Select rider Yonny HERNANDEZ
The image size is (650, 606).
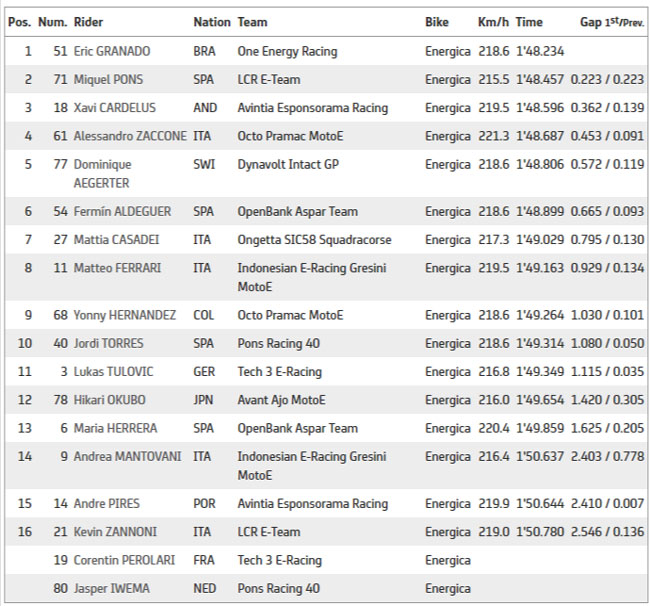click(125, 315)
